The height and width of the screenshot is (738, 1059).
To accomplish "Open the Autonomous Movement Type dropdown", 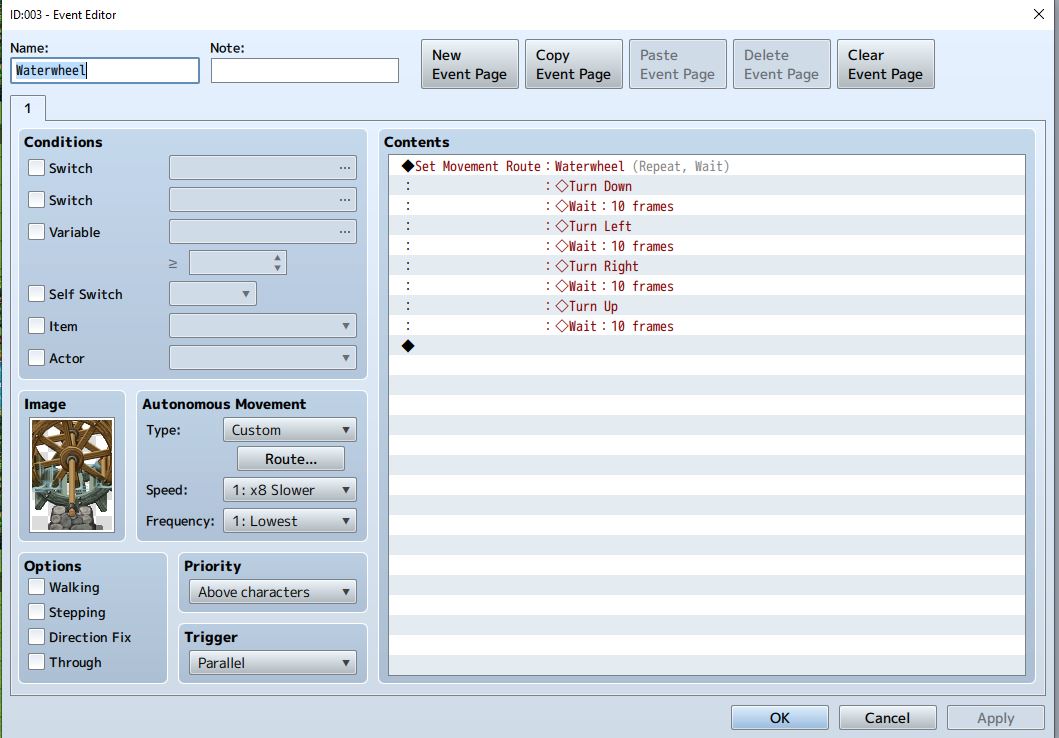I will [290, 430].
